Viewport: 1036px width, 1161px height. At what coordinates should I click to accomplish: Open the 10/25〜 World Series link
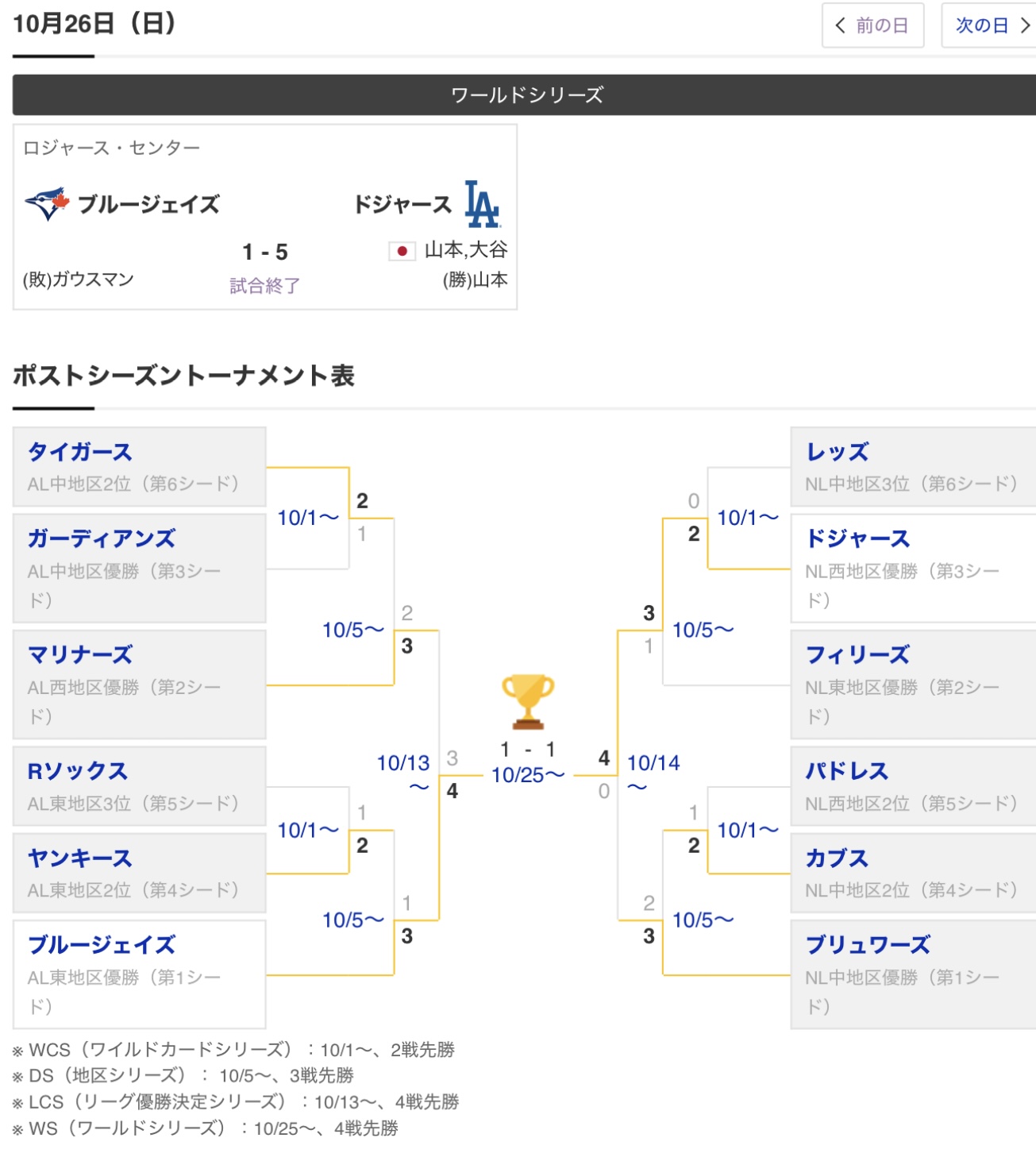click(x=528, y=775)
